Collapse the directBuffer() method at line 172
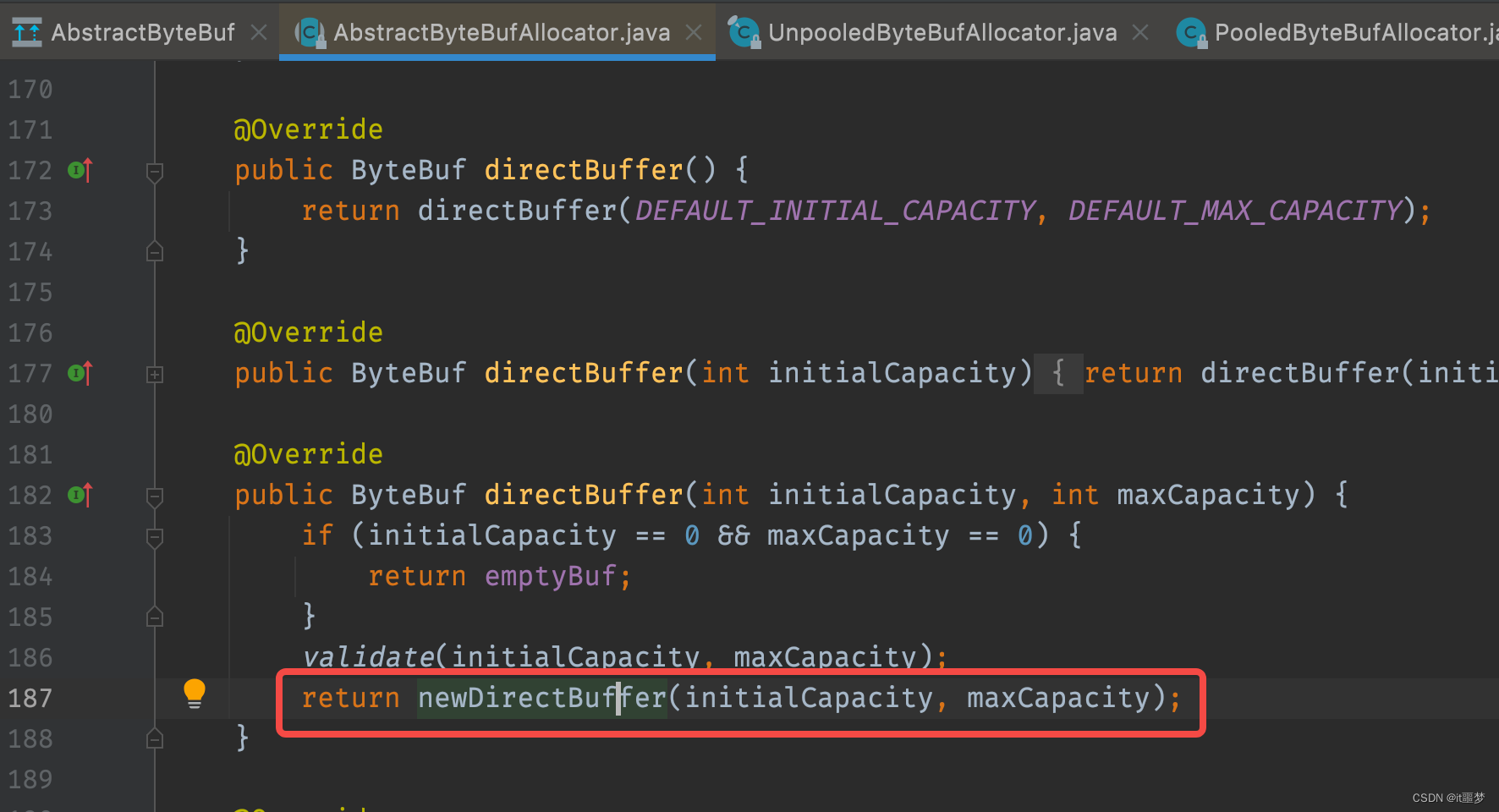1499x812 pixels. pos(155,173)
